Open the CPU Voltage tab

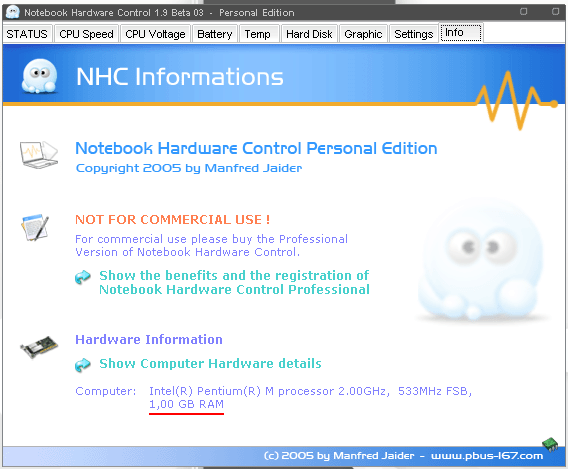pyautogui.click(x=155, y=34)
